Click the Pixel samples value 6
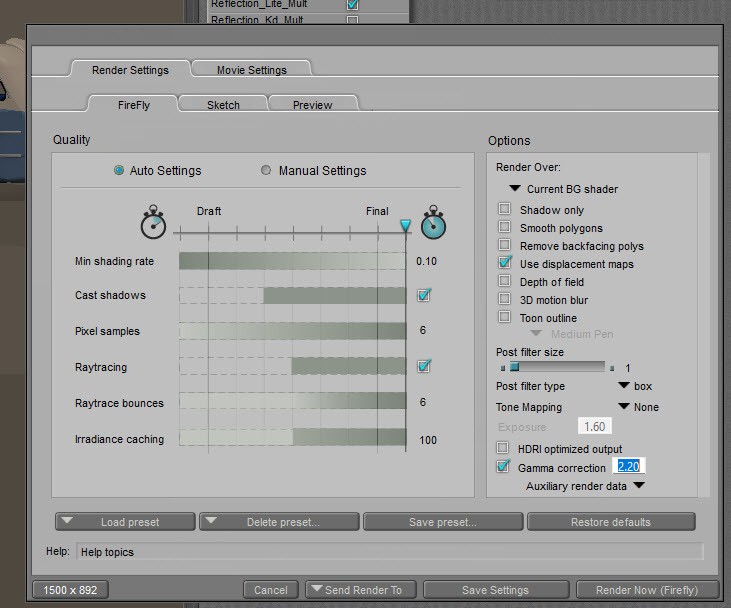 423,330
